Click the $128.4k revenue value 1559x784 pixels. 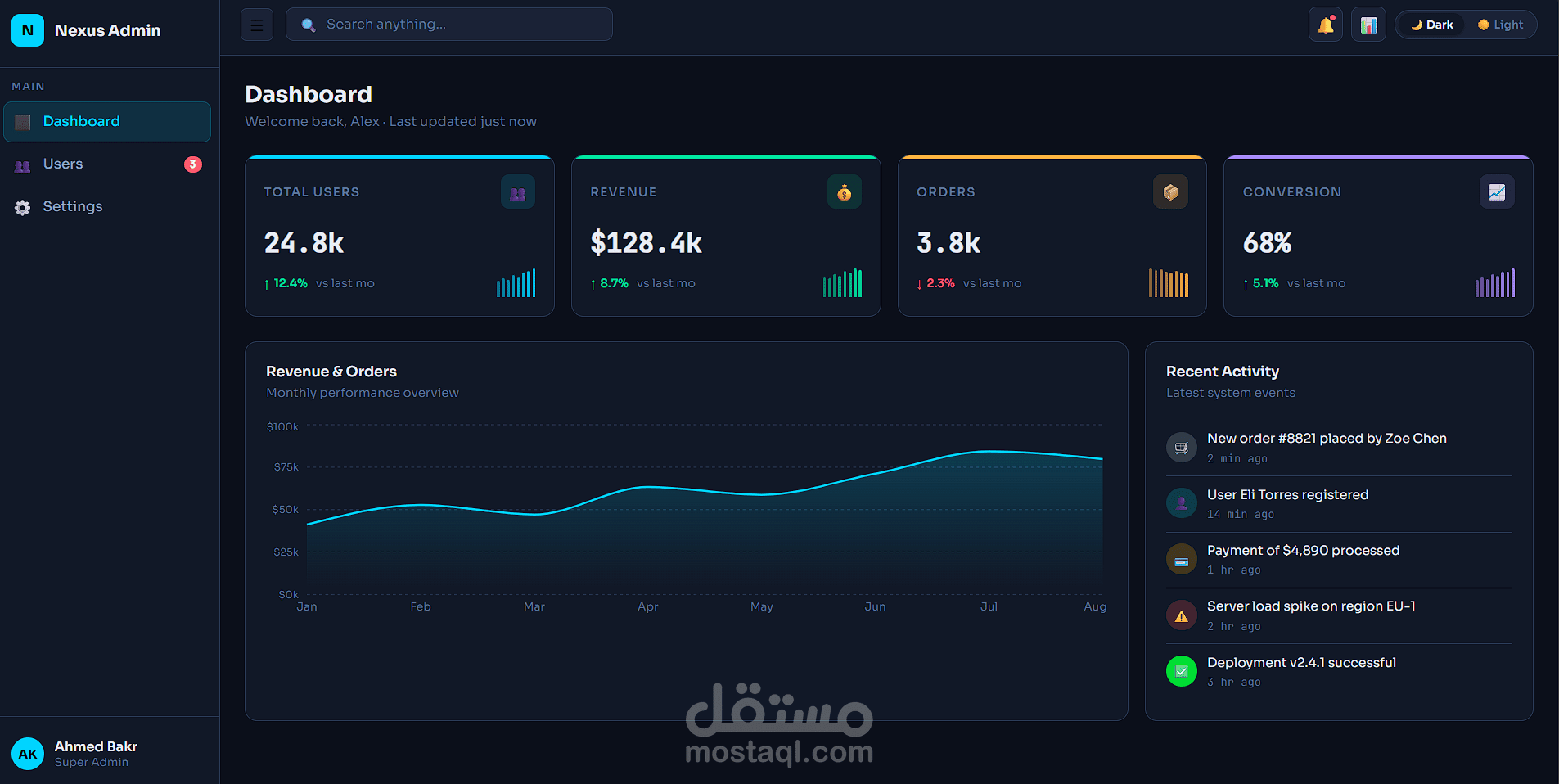(647, 243)
